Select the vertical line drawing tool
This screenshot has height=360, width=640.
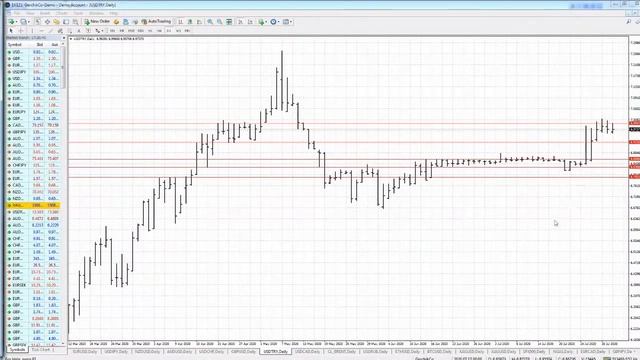point(32,31)
